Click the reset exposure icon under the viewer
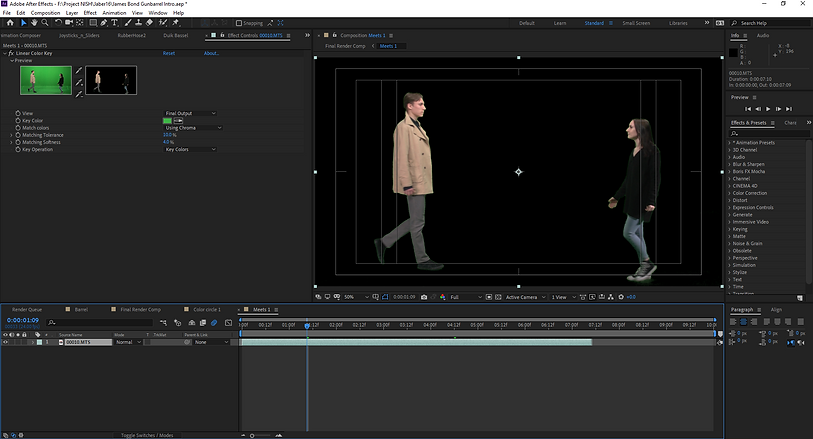This screenshot has width=813, height=439. tap(621, 297)
